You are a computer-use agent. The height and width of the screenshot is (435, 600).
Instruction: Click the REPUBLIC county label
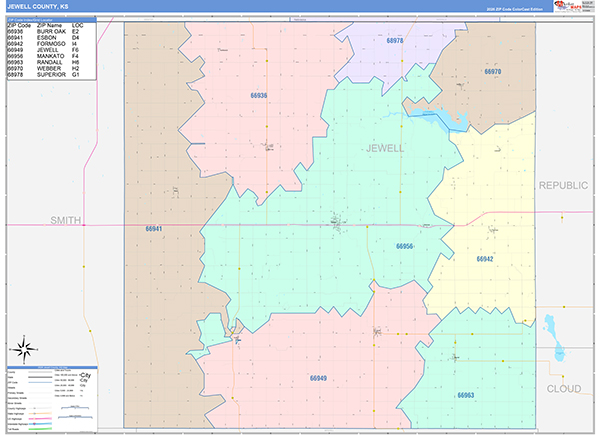[563, 186]
